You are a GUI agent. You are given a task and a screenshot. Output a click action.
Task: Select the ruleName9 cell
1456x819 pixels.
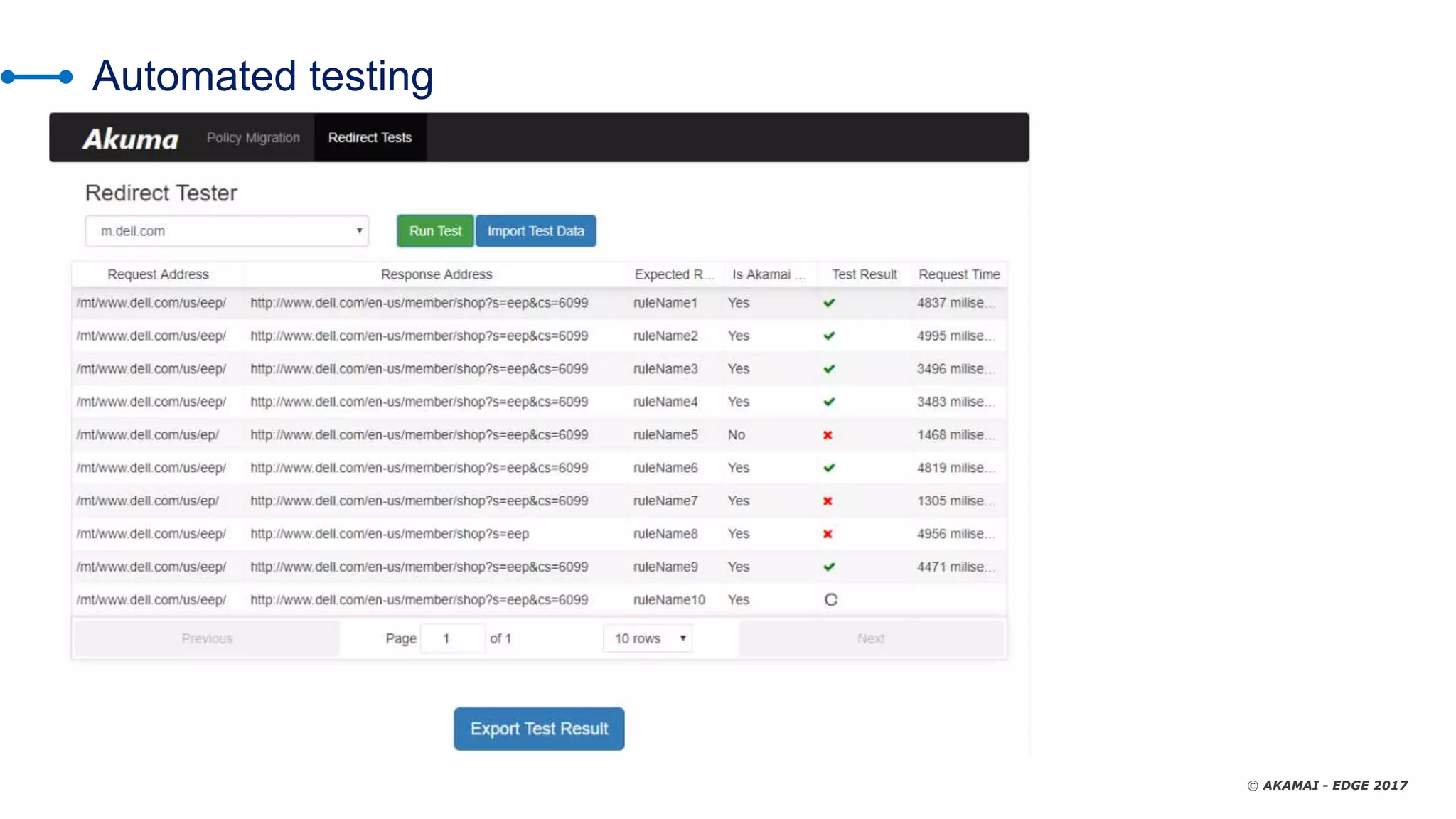[x=665, y=567]
